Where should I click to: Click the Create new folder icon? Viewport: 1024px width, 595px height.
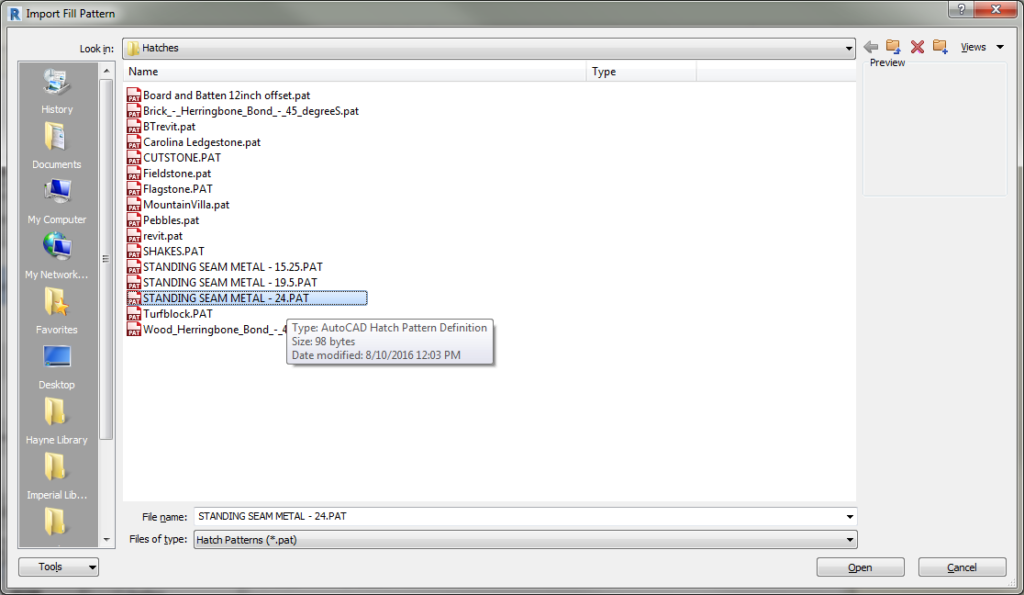[940, 46]
